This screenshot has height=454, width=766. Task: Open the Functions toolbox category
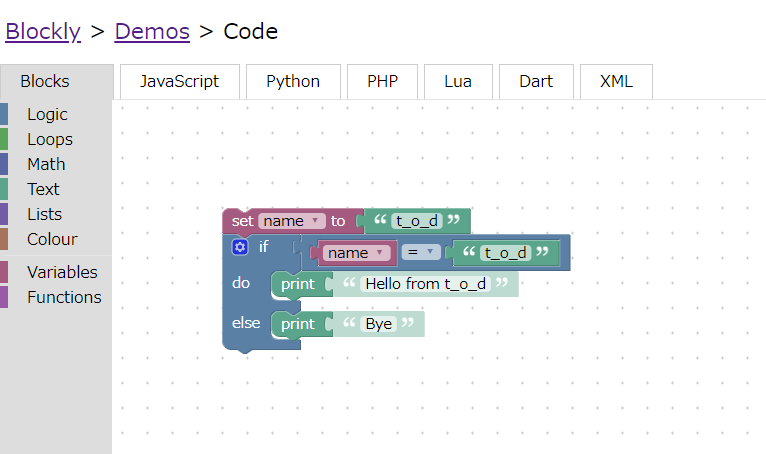pos(64,297)
